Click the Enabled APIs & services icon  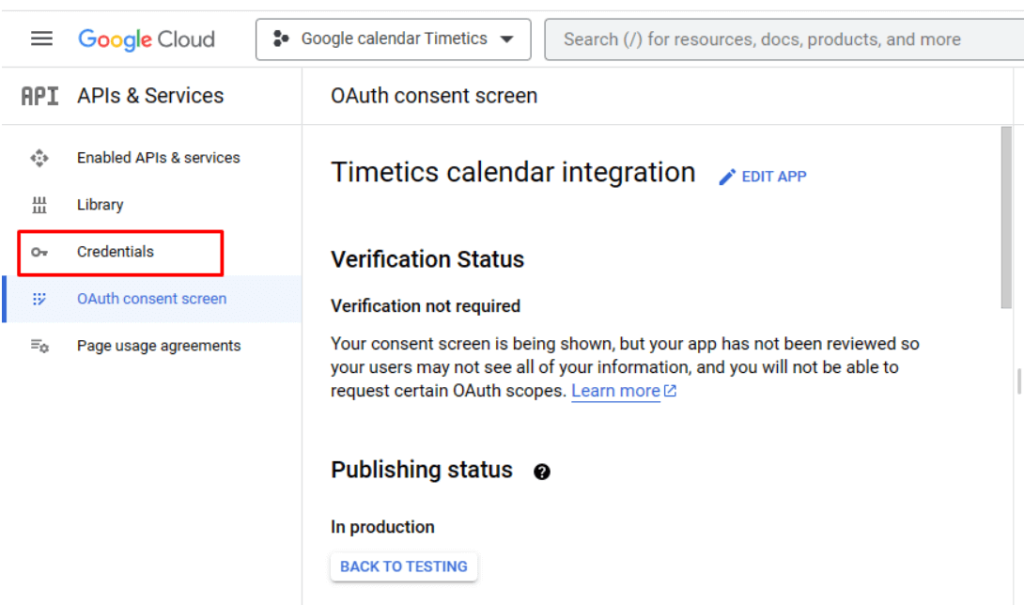(x=39, y=158)
